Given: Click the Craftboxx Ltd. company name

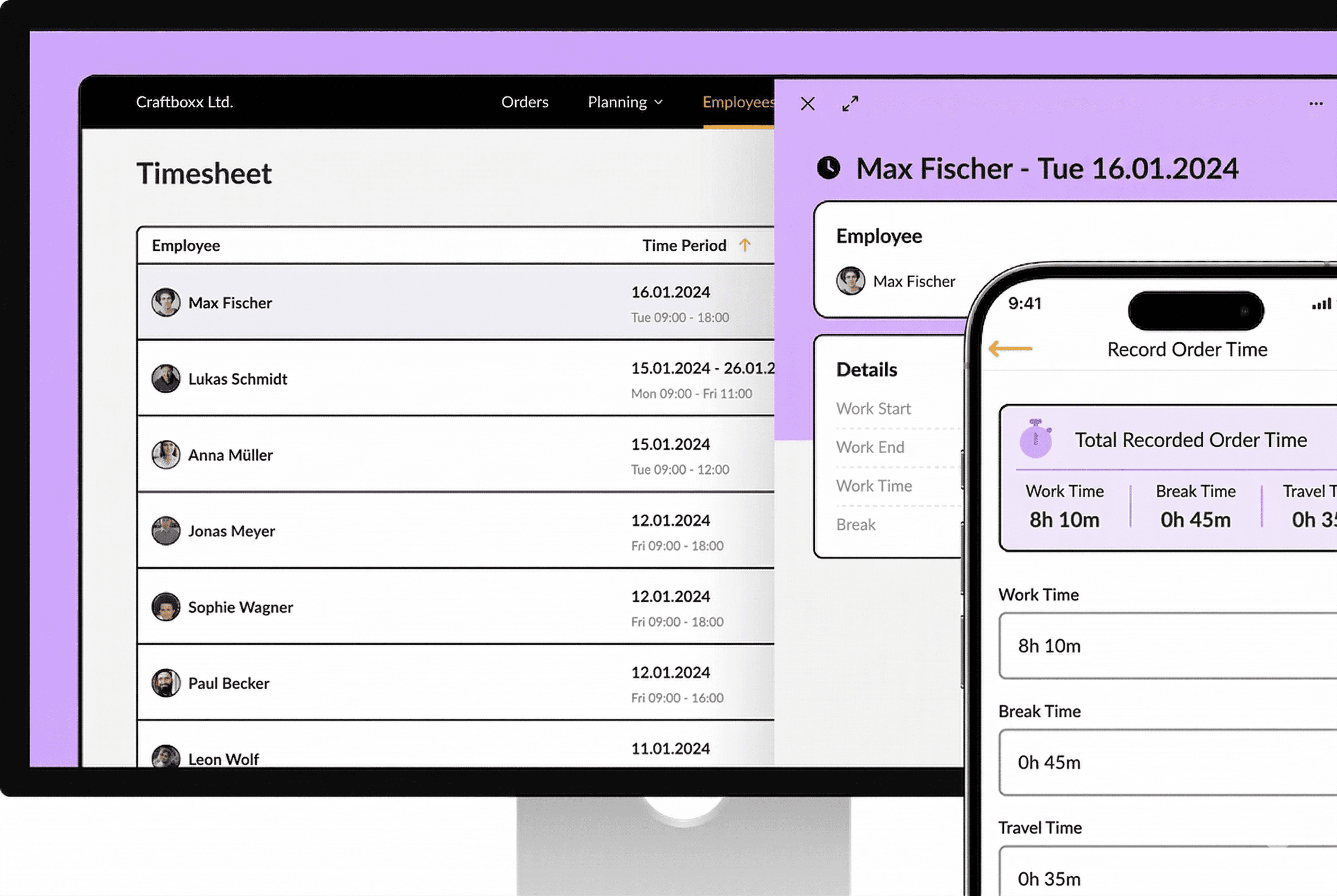Looking at the screenshot, I should [x=184, y=102].
